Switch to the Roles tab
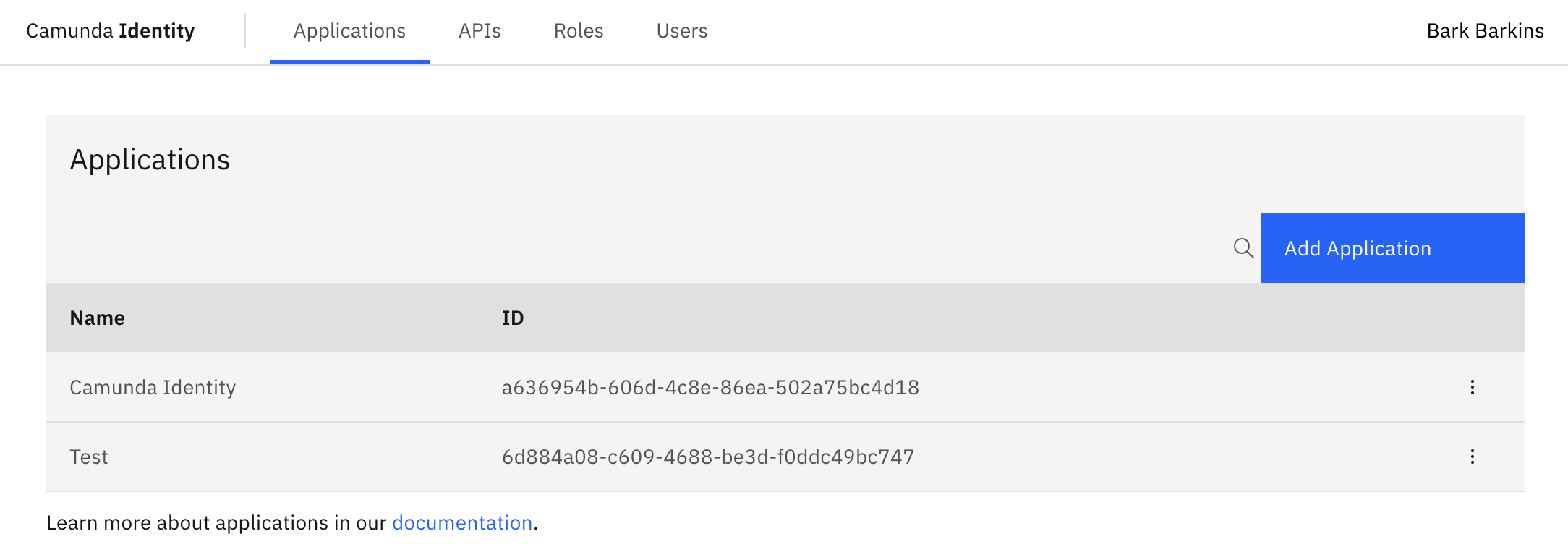 tap(578, 30)
